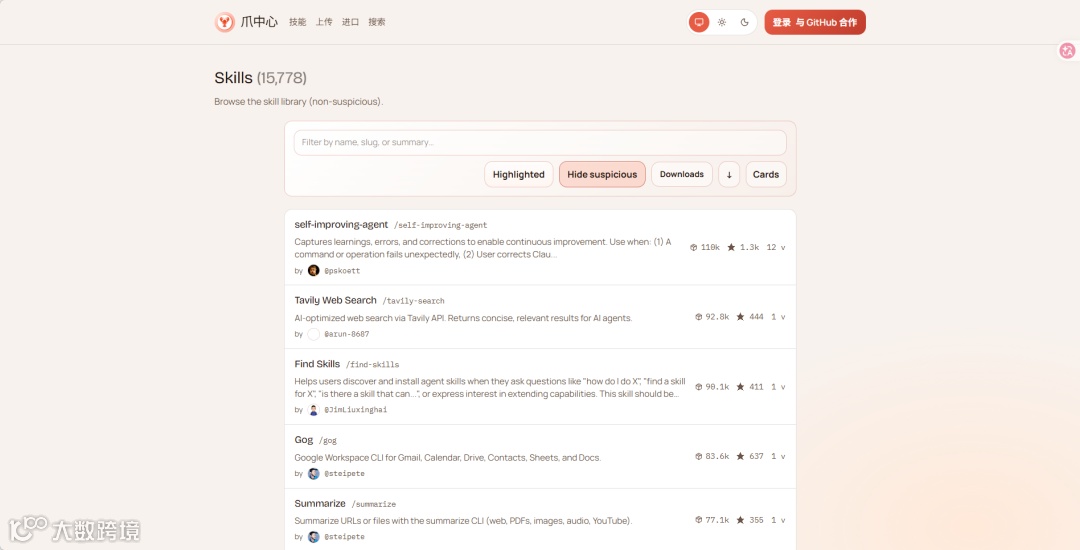Image resolution: width=1080 pixels, height=550 pixels.
Task: Click star icon next to 637
Action: tap(740, 456)
